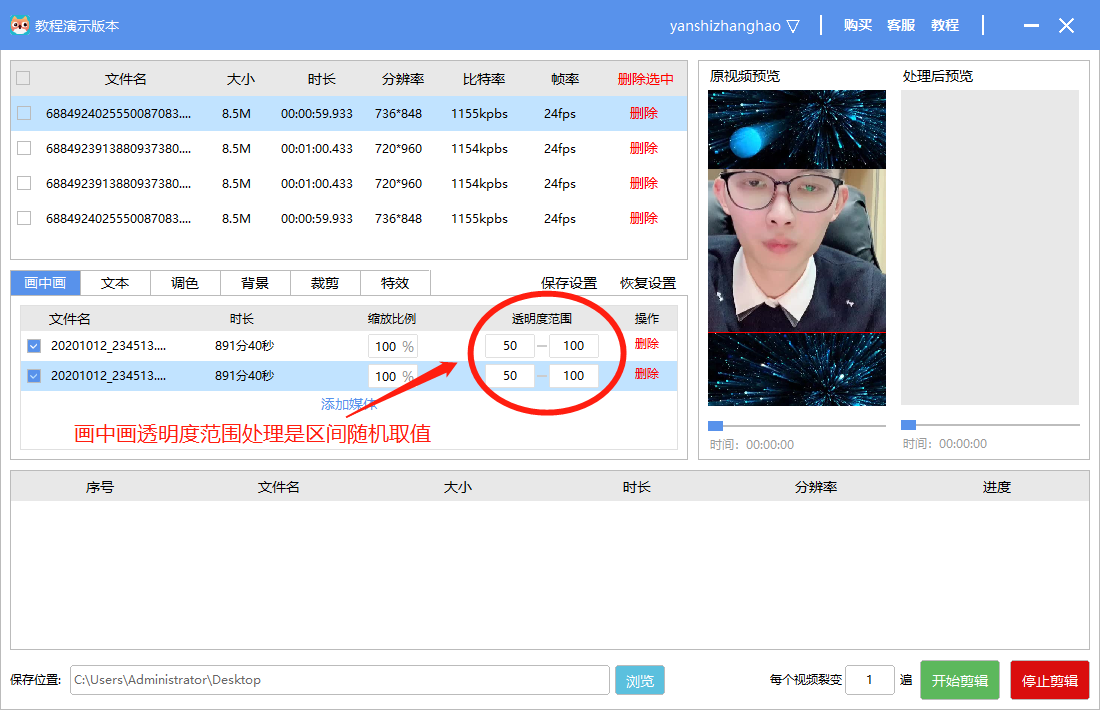Screen dimensions: 1100x710
Task: Click the 透明度范围 column header
Action: click(542, 319)
